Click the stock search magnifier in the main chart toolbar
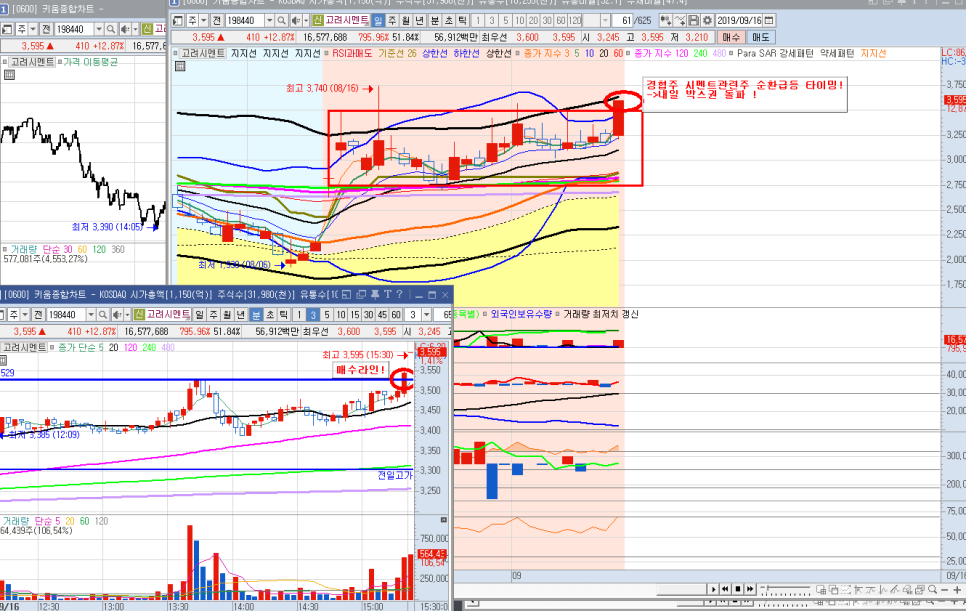 (x=282, y=20)
